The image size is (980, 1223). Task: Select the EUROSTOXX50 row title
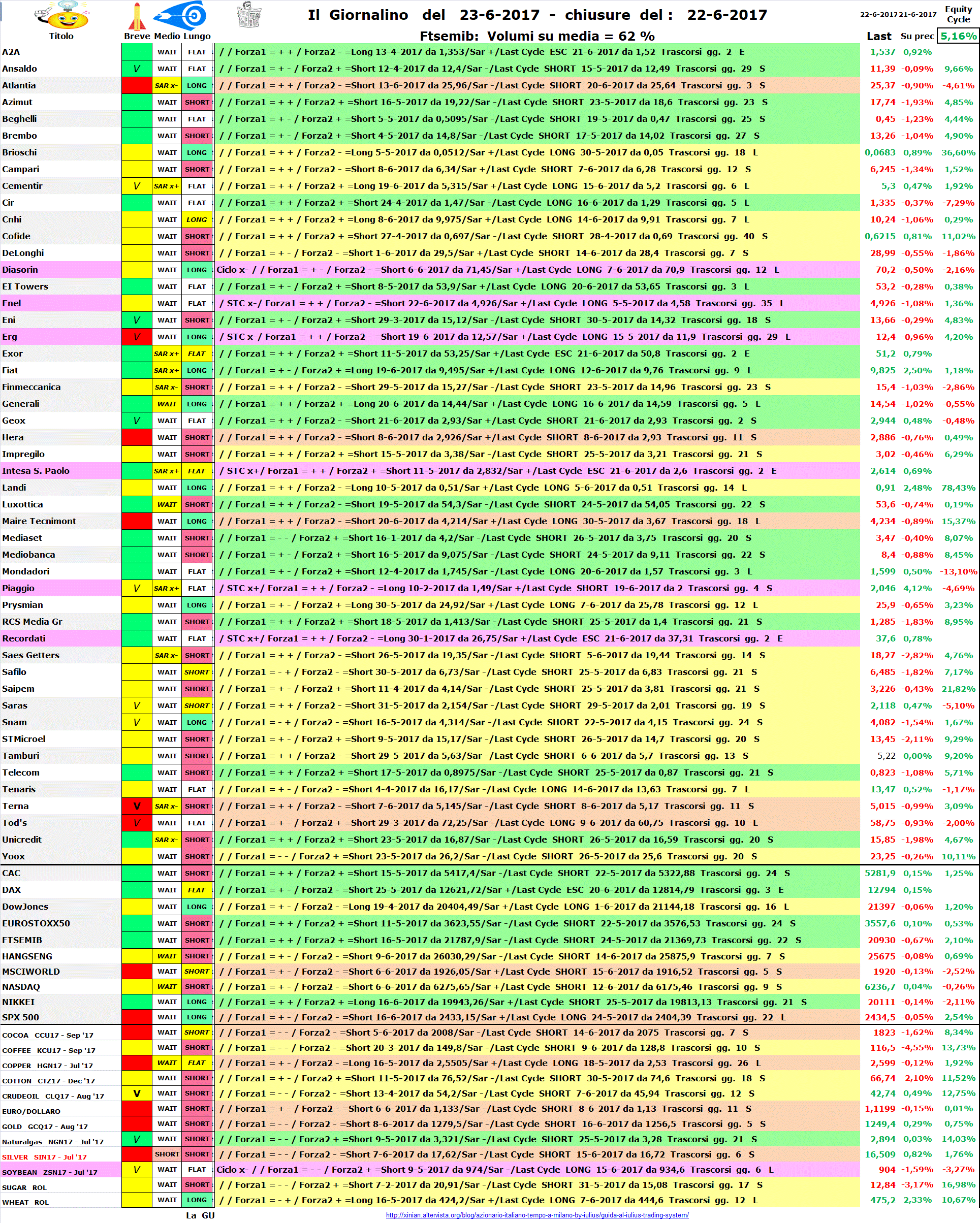[36, 923]
